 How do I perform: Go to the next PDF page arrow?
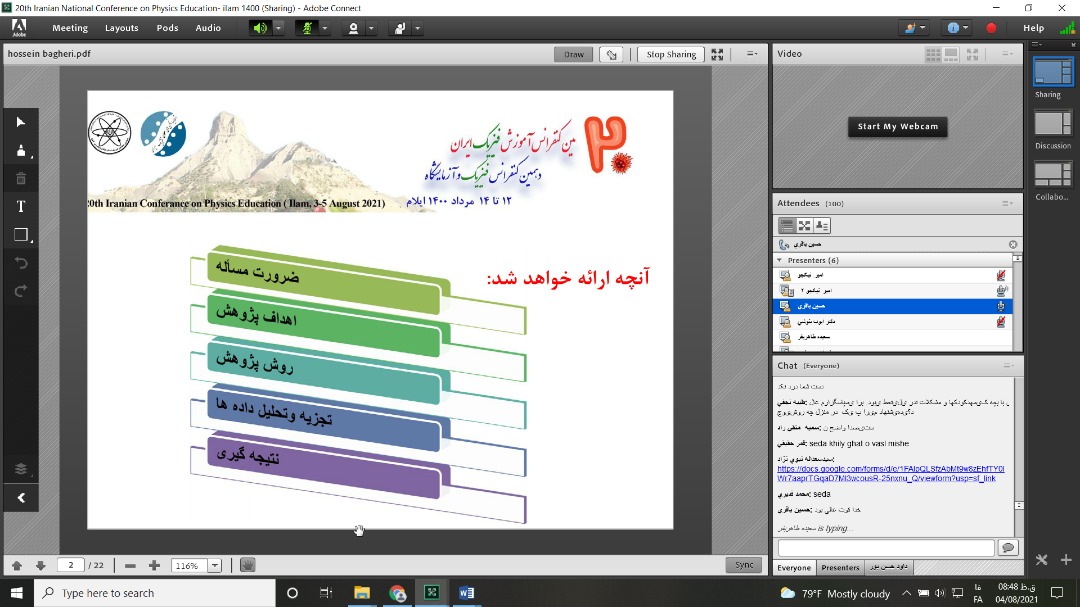[x=40, y=566]
